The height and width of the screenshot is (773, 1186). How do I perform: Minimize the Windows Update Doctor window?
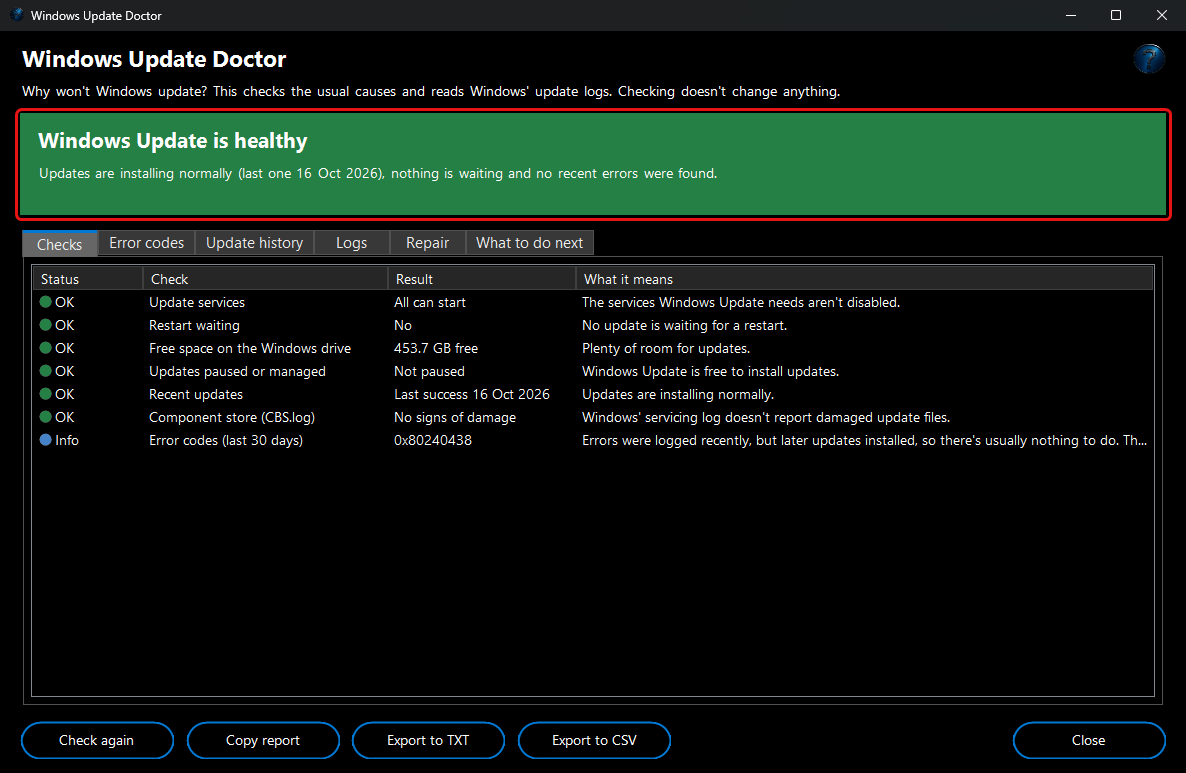(1071, 15)
